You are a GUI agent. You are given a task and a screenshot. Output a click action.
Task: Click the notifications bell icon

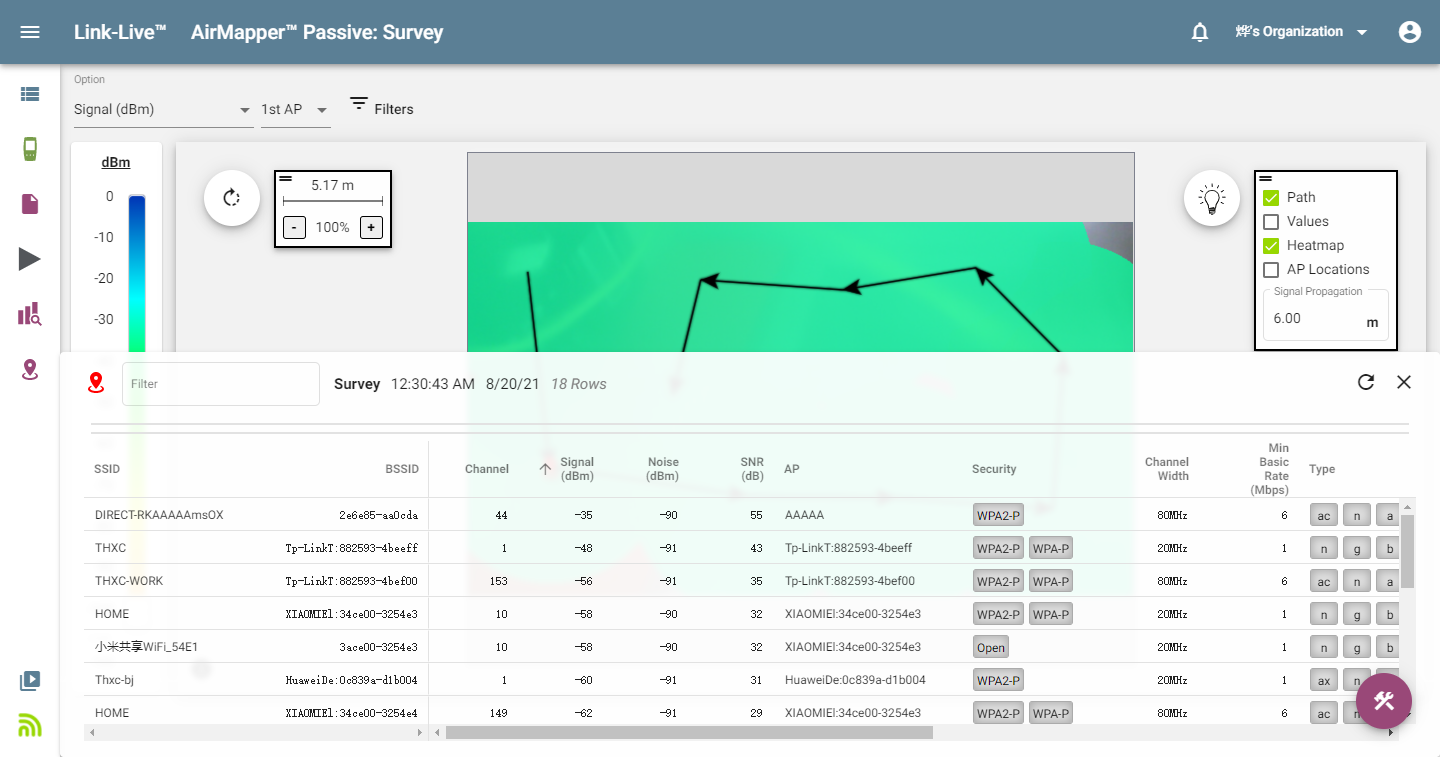click(1200, 32)
